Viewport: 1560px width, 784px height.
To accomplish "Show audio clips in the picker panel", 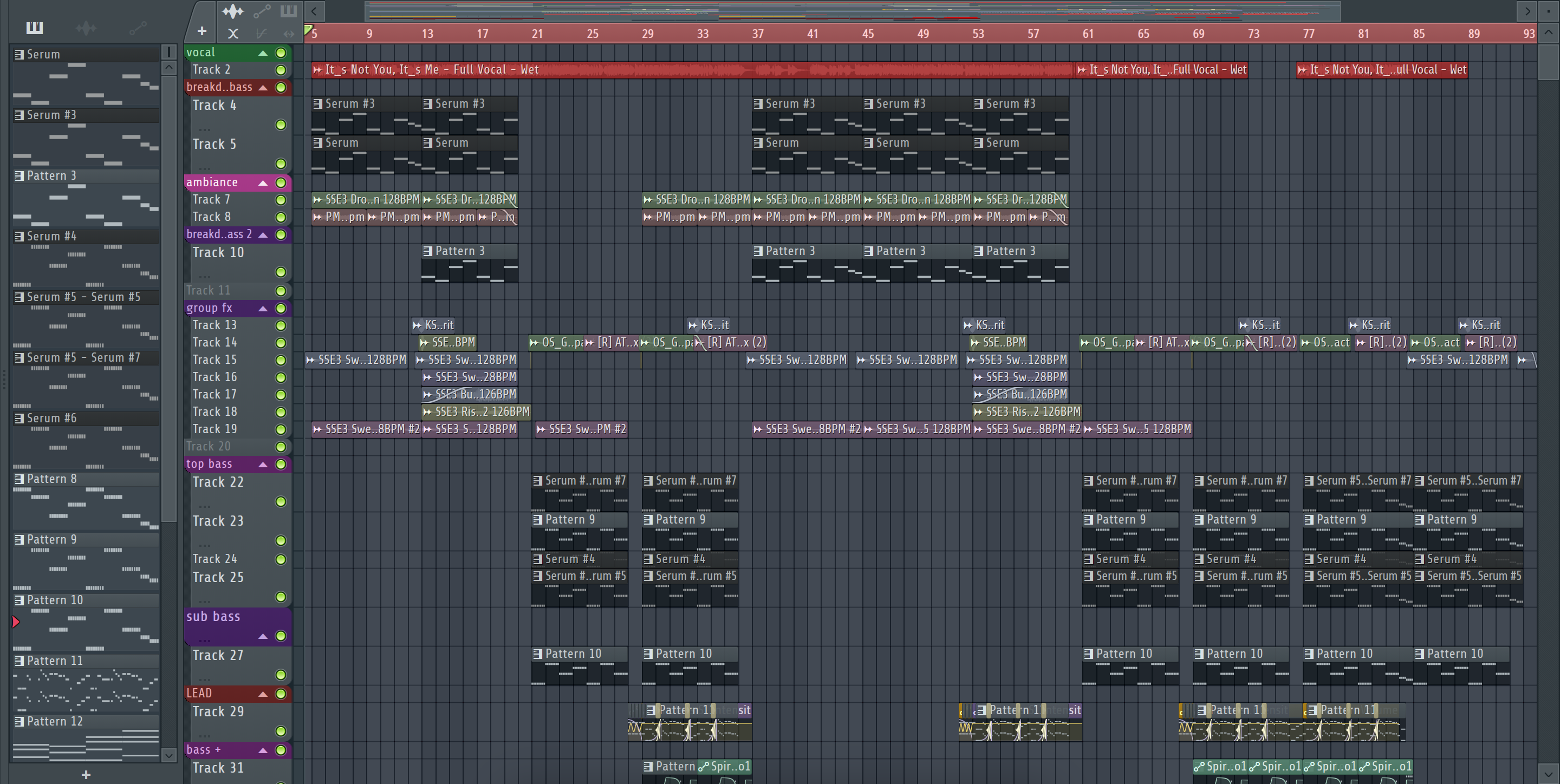I will [86, 27].
